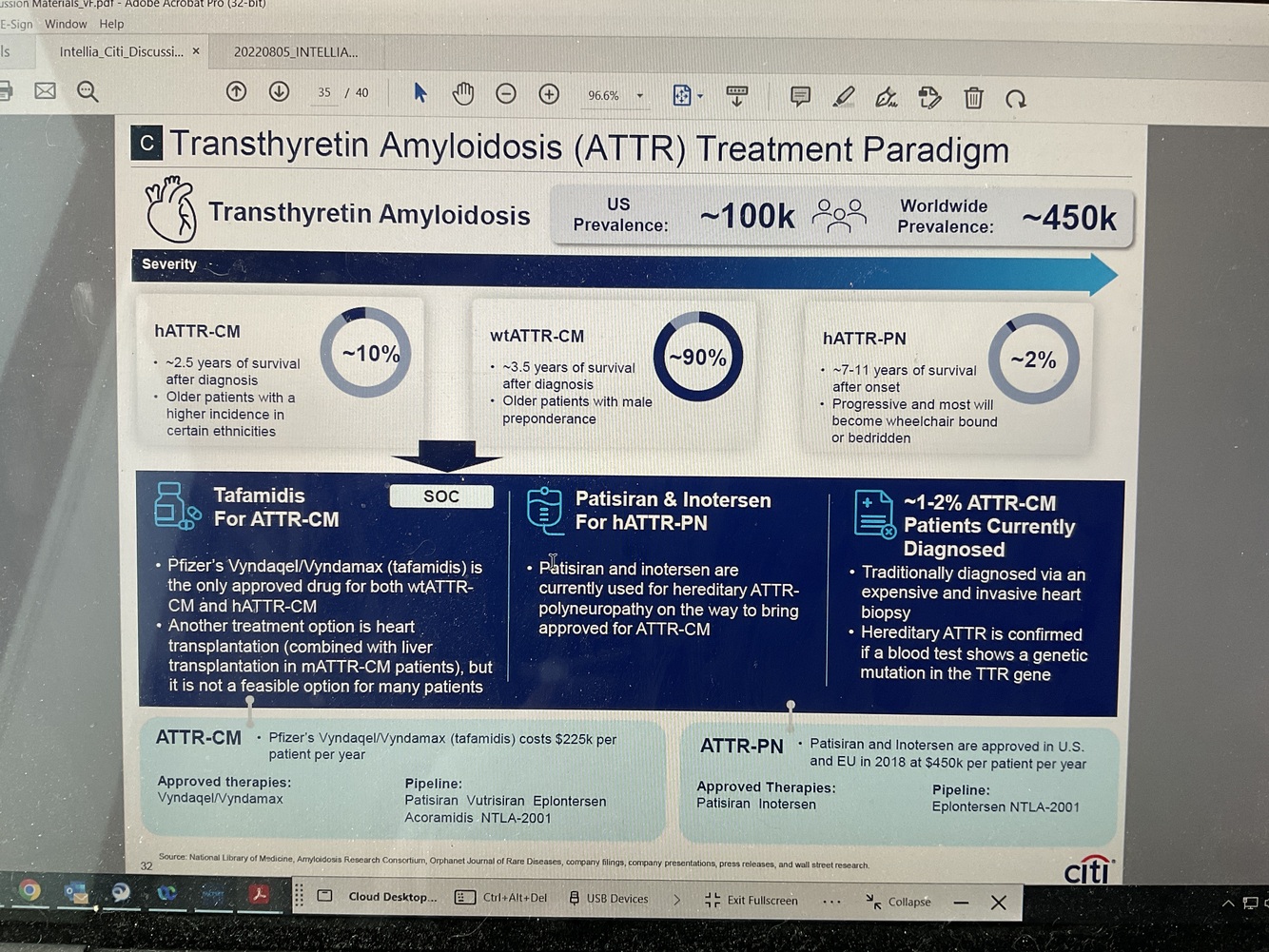Open the E-Sign menu
Screen dimensions: 1269x952
pos(16,24)
